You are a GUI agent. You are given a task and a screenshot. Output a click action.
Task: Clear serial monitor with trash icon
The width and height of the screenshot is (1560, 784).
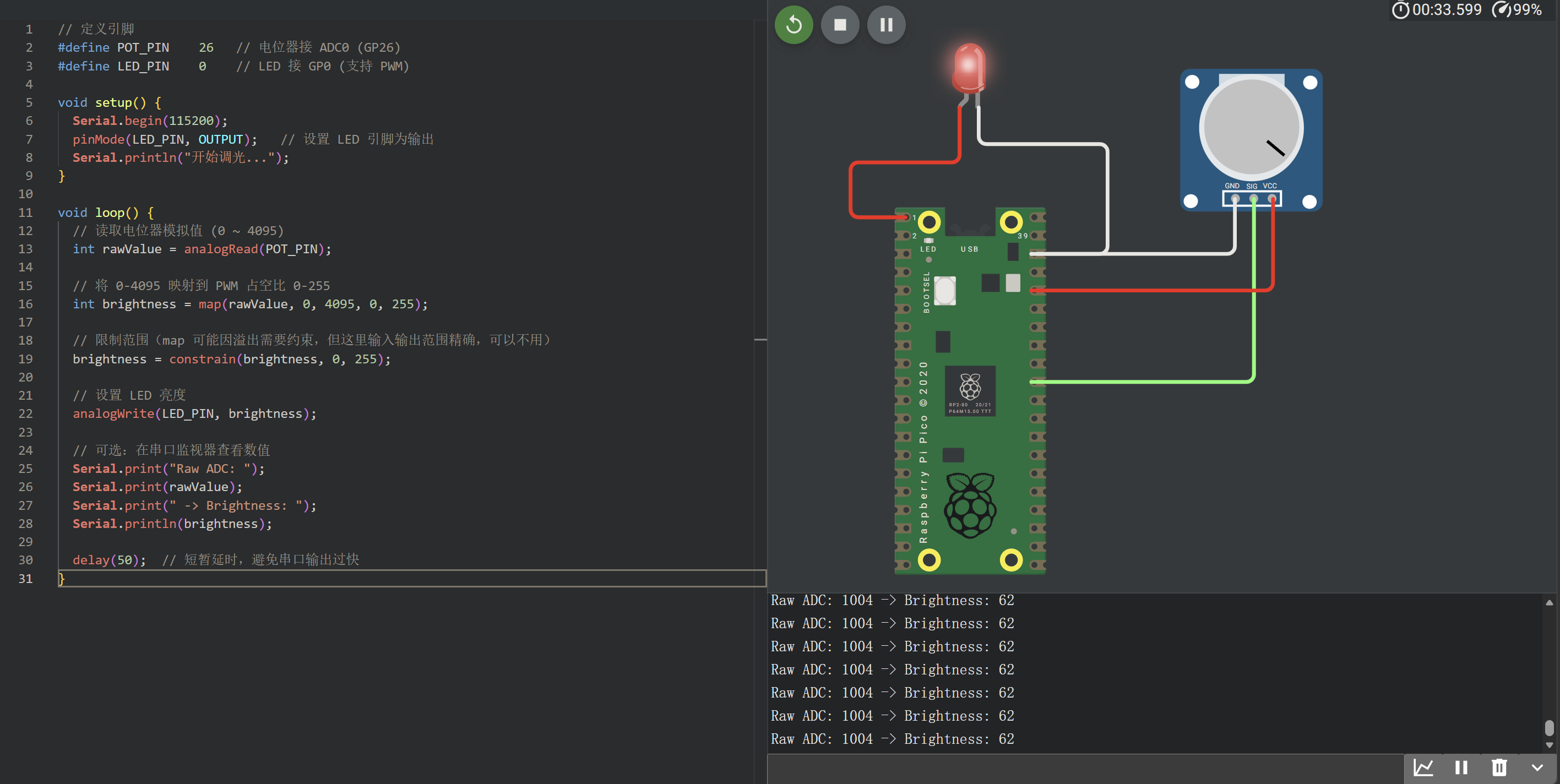pos(1499,767)
